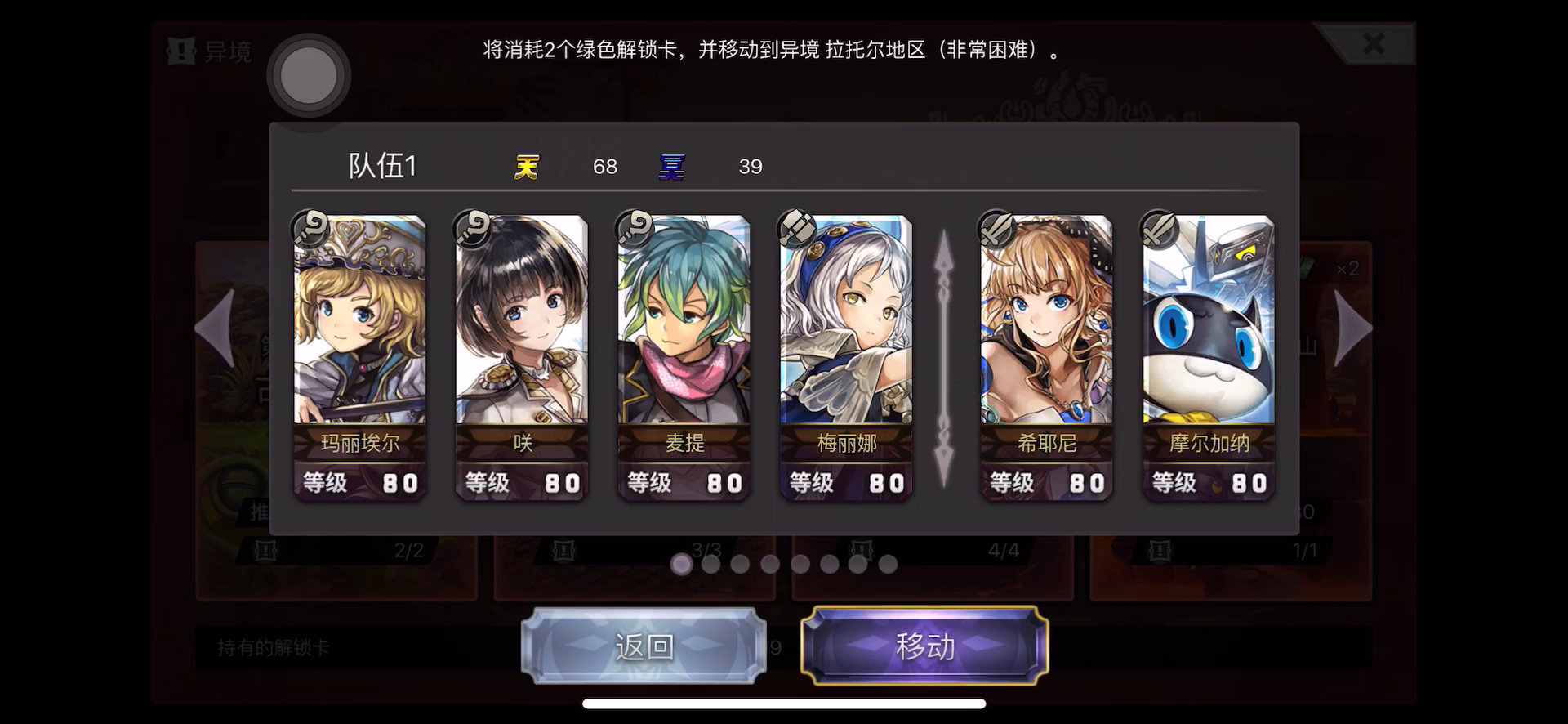
Task: Click the 移动 button
Action: pos(924,646)
